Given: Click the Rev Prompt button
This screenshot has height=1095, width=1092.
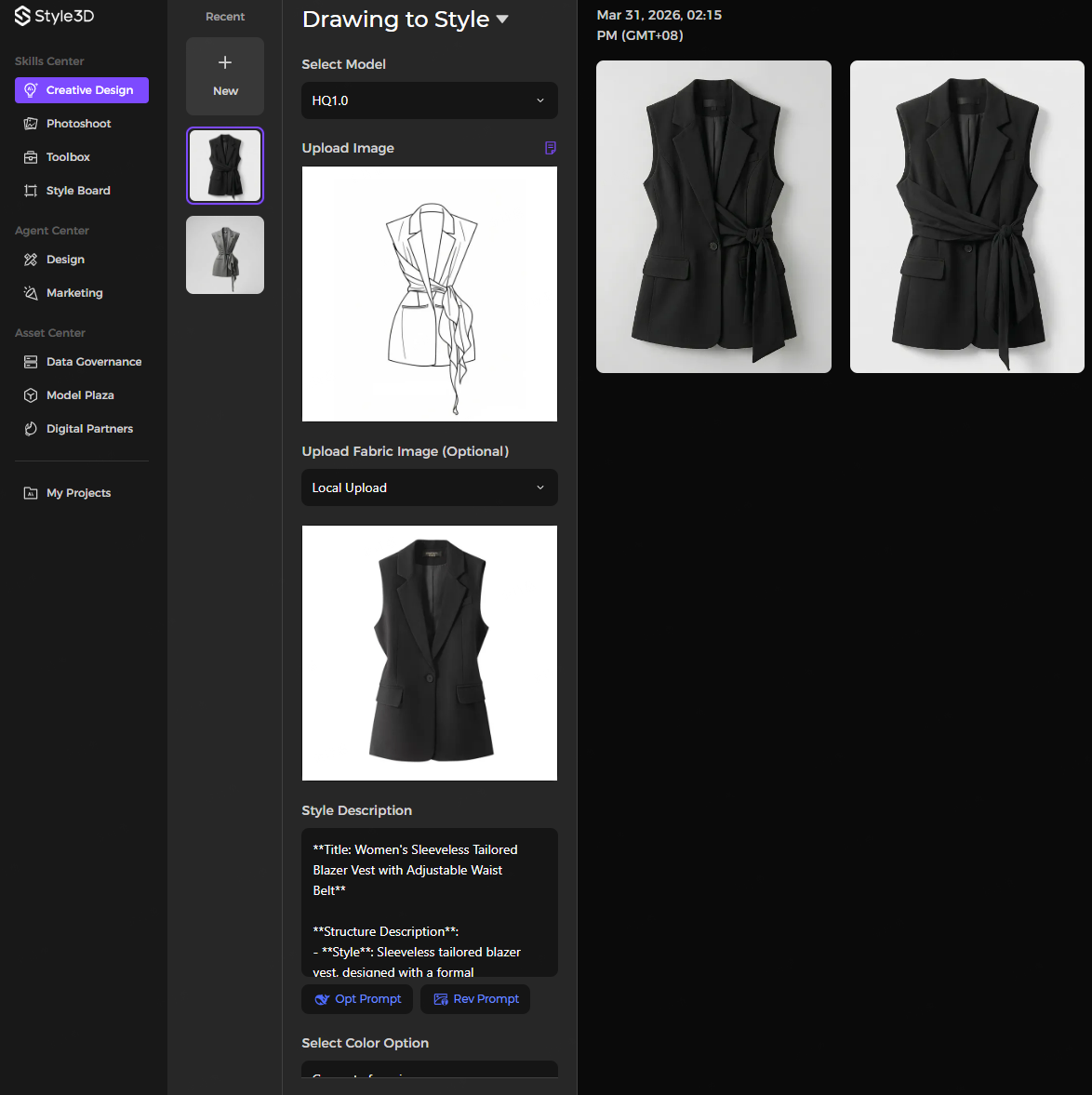Looking at the screenshot, I should coord(475,999).
